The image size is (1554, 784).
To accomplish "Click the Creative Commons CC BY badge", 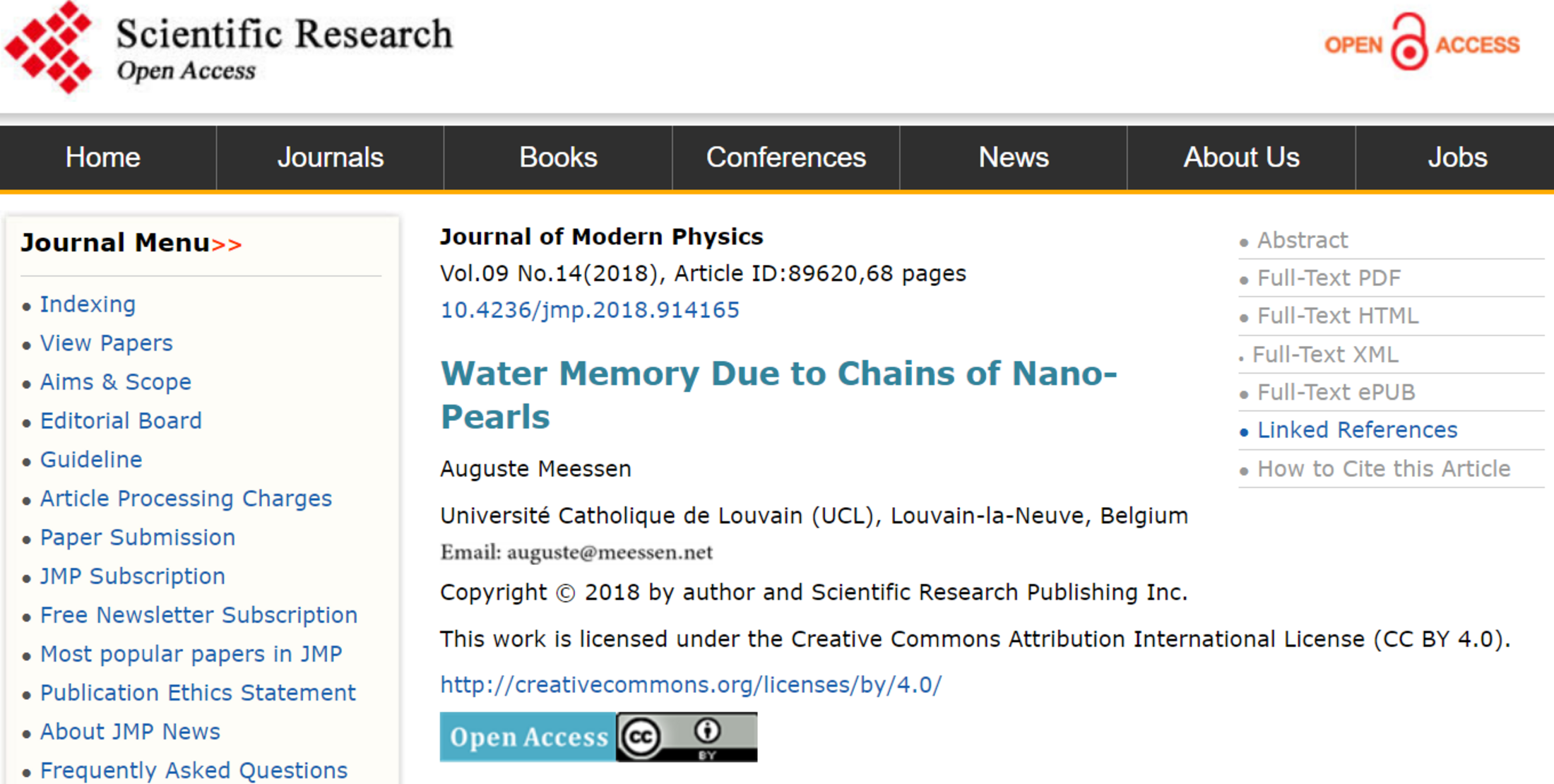I will [687, 737].
